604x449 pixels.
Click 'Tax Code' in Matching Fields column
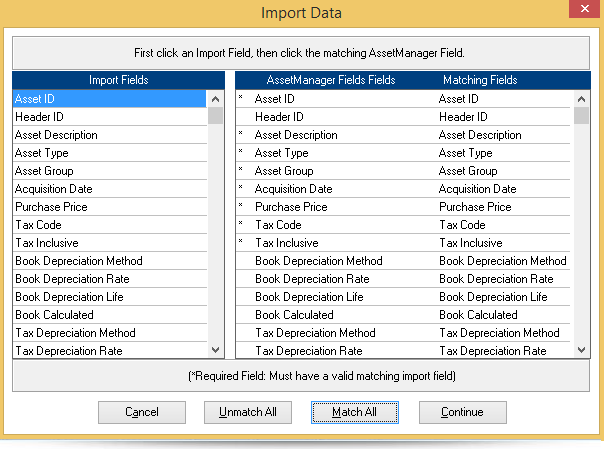463,225
